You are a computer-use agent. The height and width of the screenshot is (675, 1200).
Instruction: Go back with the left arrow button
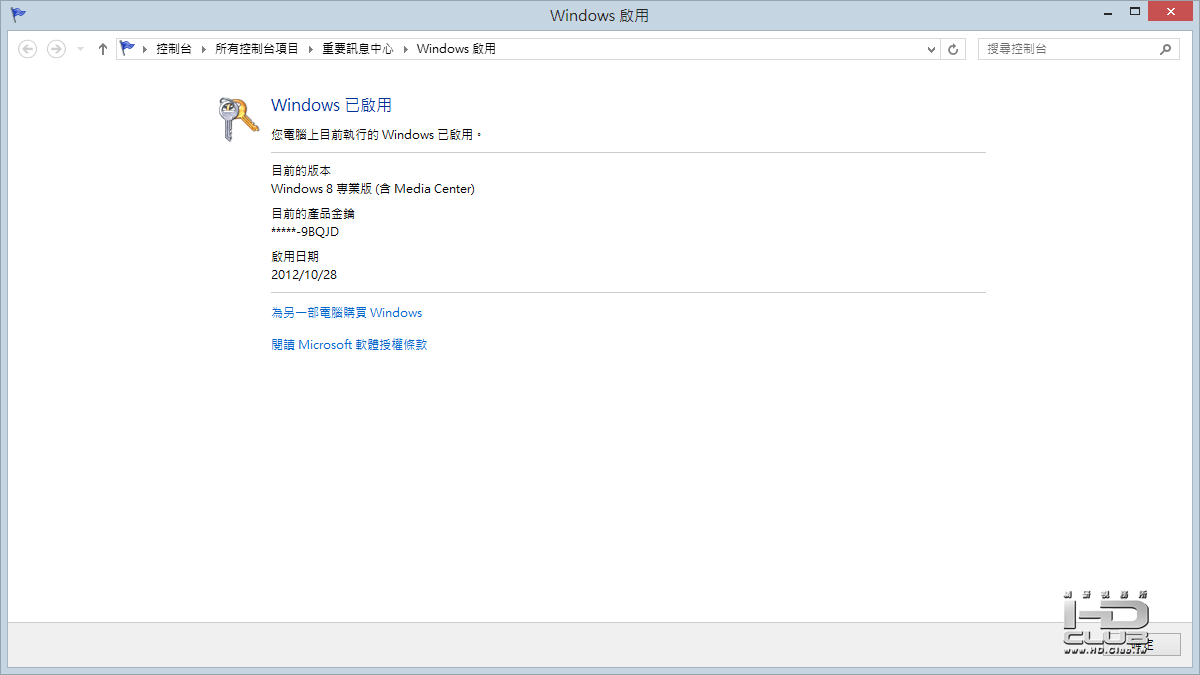(x=28, y=49)
